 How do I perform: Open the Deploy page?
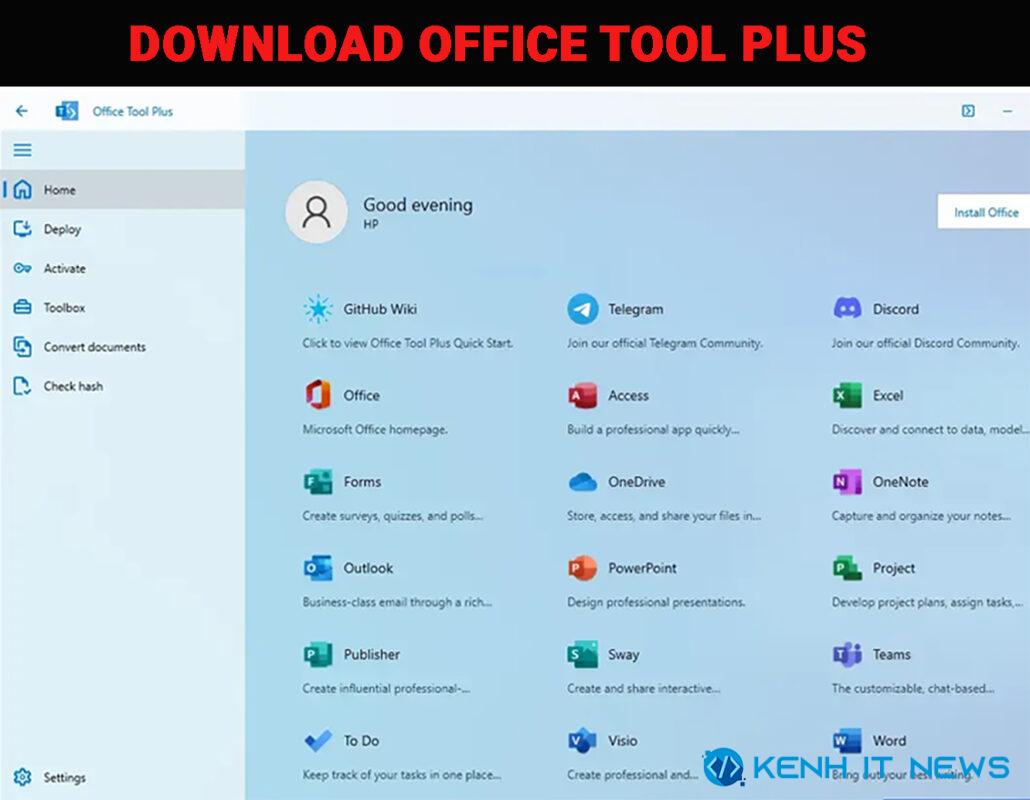[x=123, y=229]
